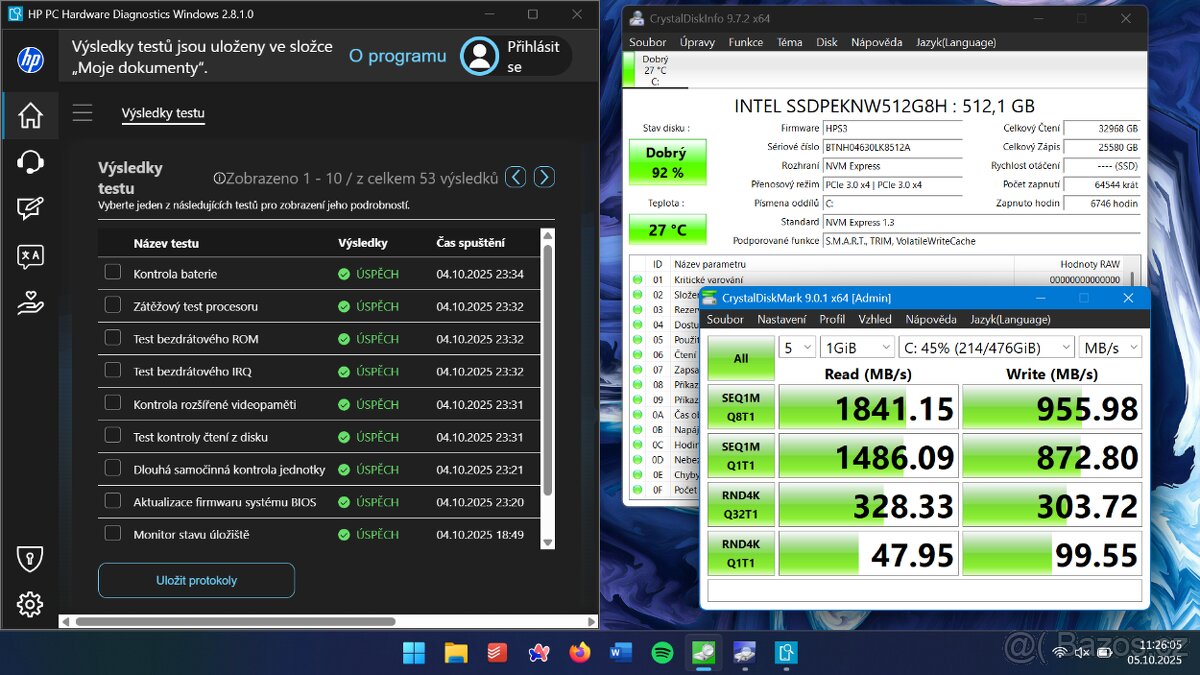
Task: Click the language translate sidebar icon
Action: (x=30, y=256)
